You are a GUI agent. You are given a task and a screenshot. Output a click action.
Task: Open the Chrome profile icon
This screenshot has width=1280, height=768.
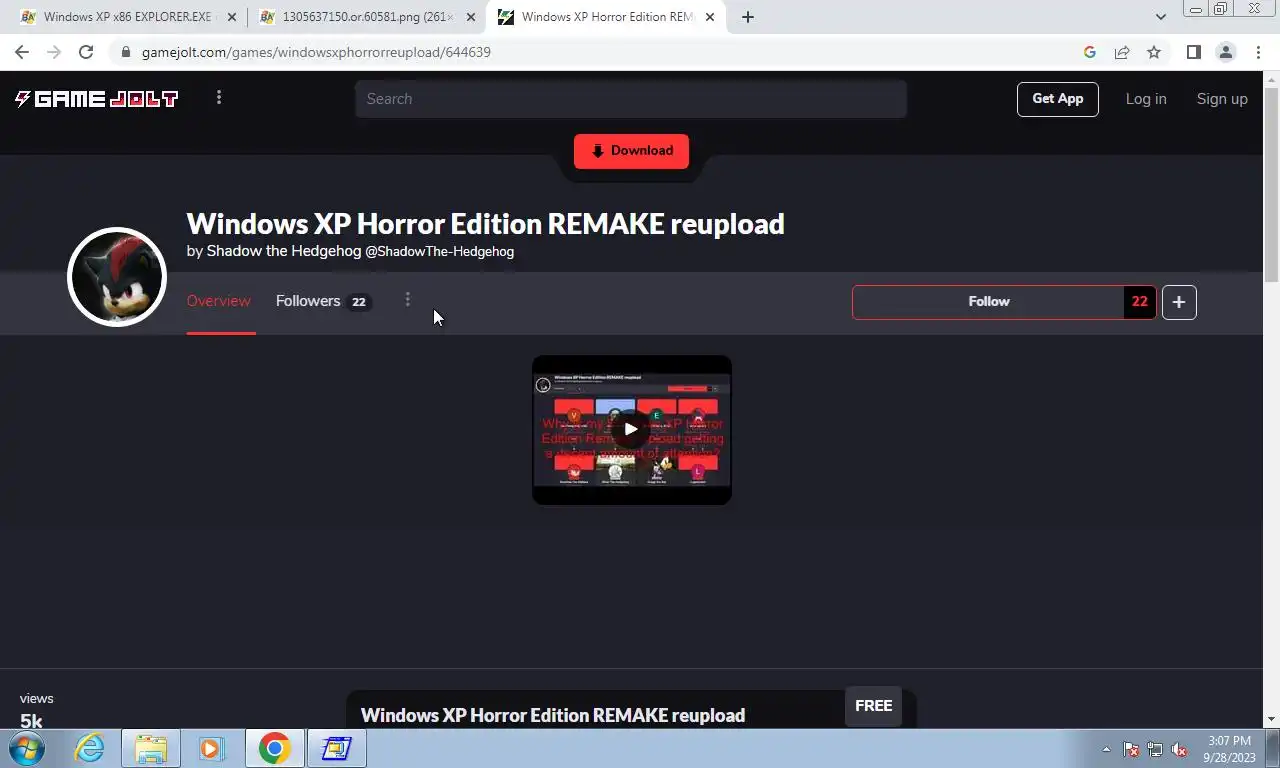pyautogui.click(x=1226, y=52)
